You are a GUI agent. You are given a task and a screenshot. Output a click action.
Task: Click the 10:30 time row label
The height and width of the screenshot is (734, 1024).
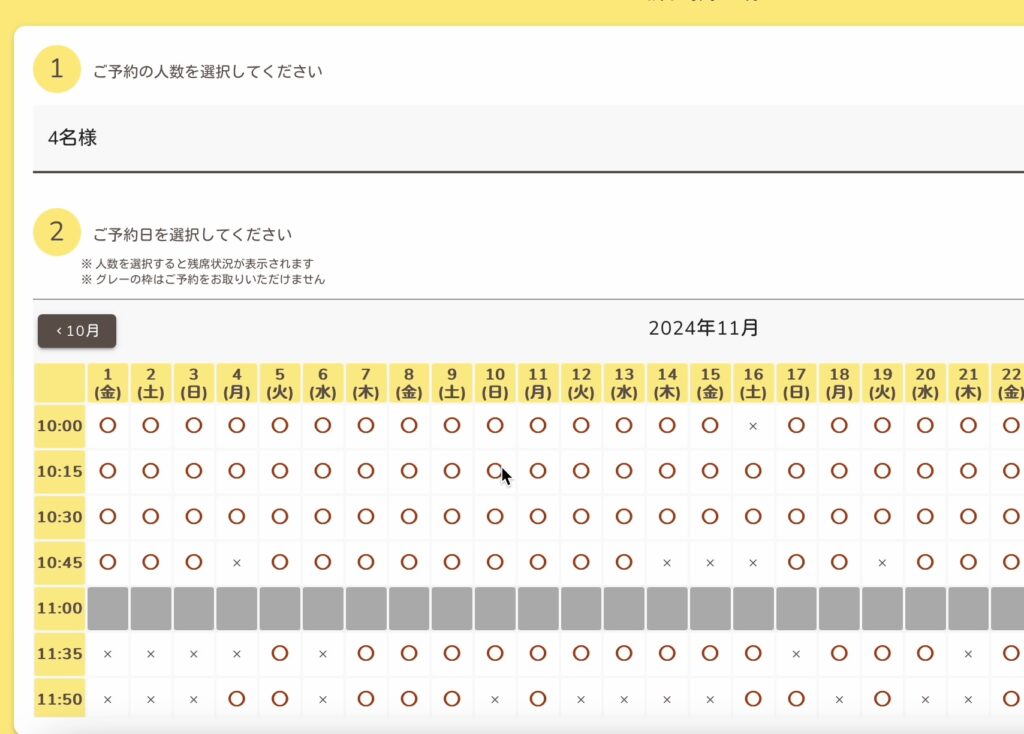point(59,517)
